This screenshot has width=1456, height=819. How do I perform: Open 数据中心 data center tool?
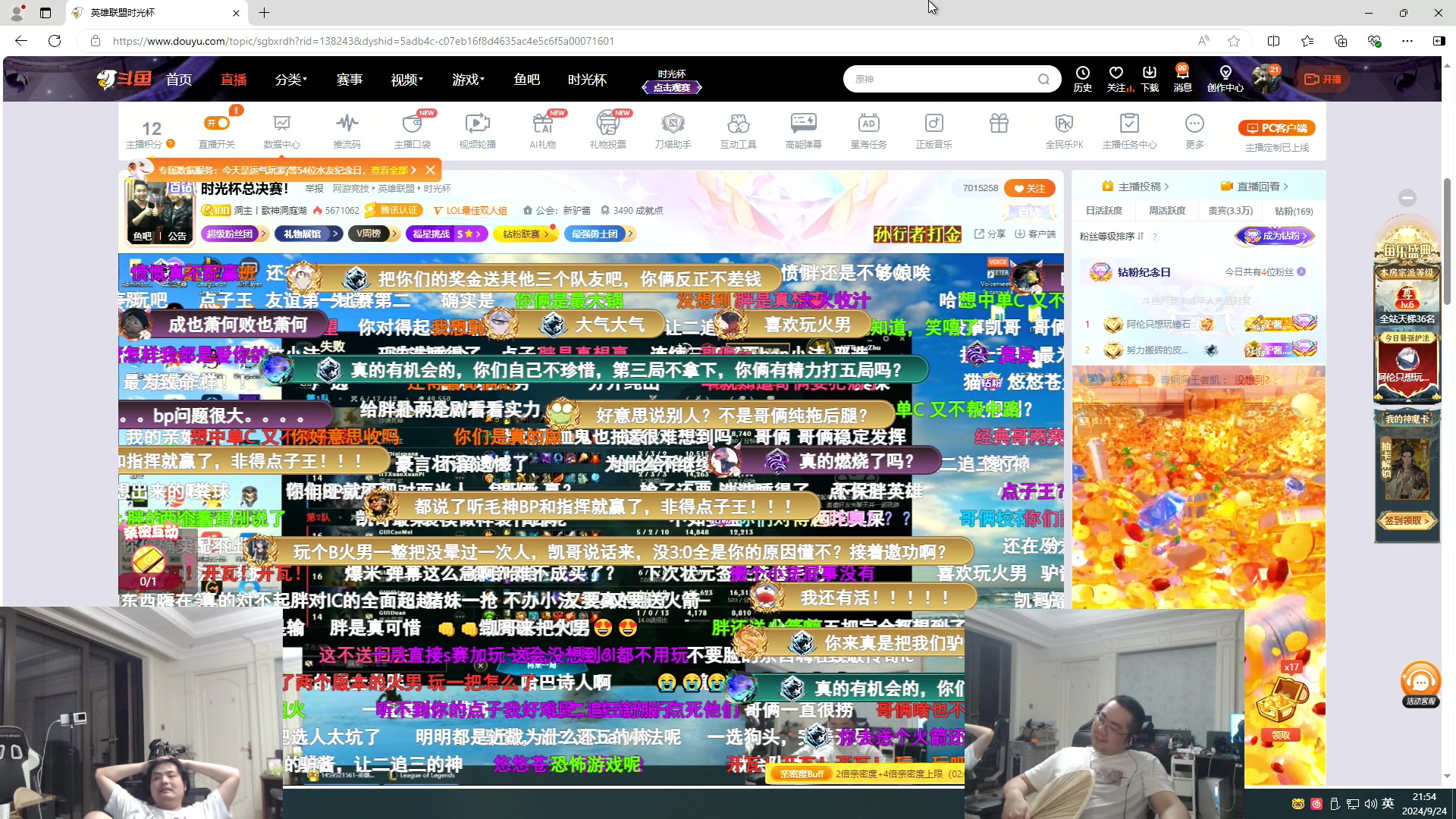point(281,130)
